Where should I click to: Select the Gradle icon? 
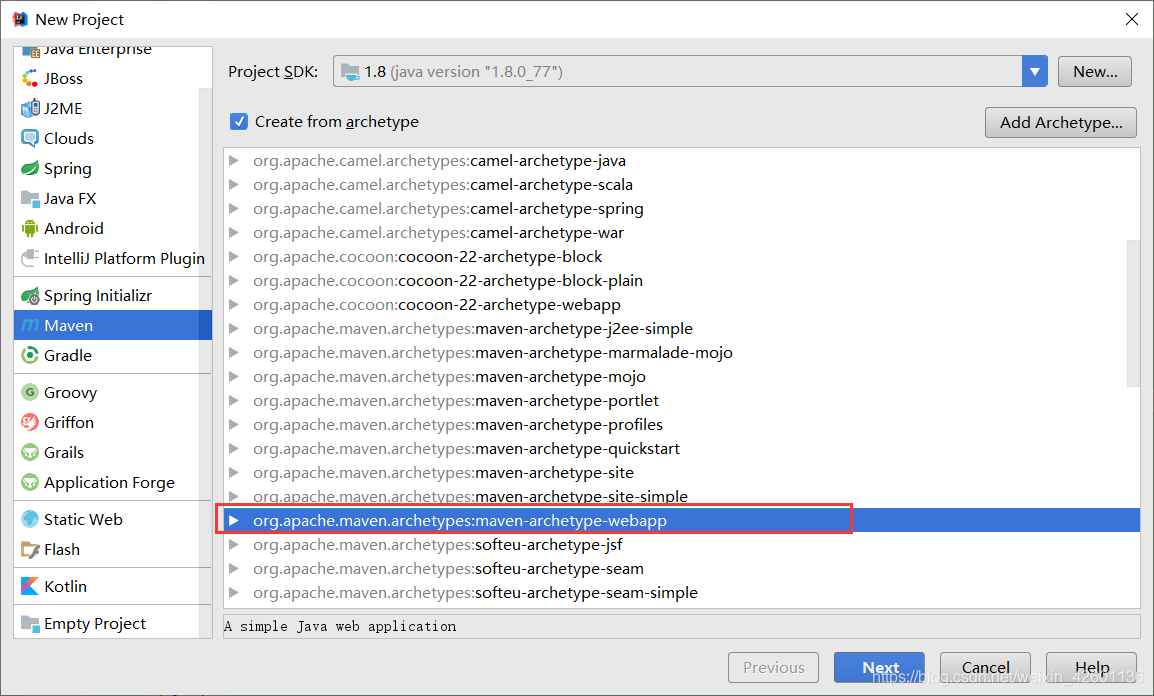pos(30,355)
